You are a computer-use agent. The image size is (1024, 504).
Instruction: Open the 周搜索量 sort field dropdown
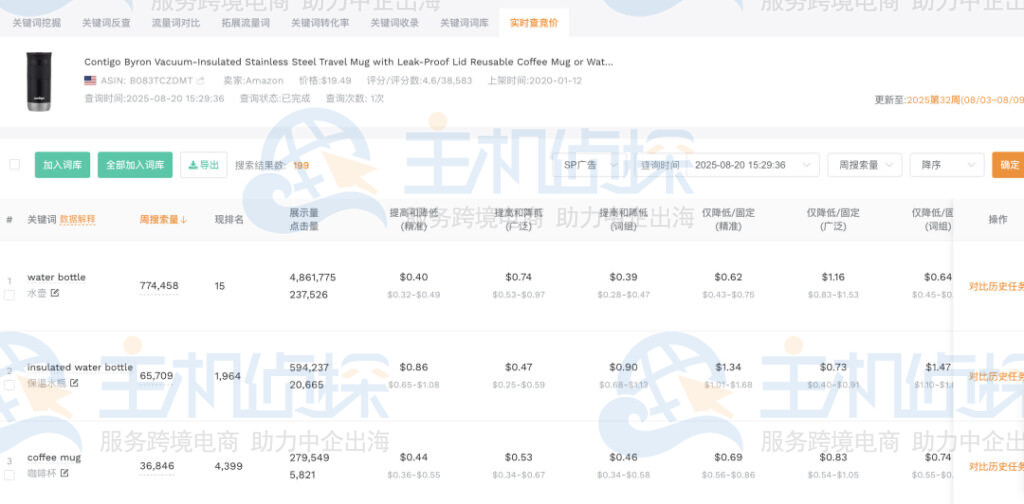coord(865,165)
